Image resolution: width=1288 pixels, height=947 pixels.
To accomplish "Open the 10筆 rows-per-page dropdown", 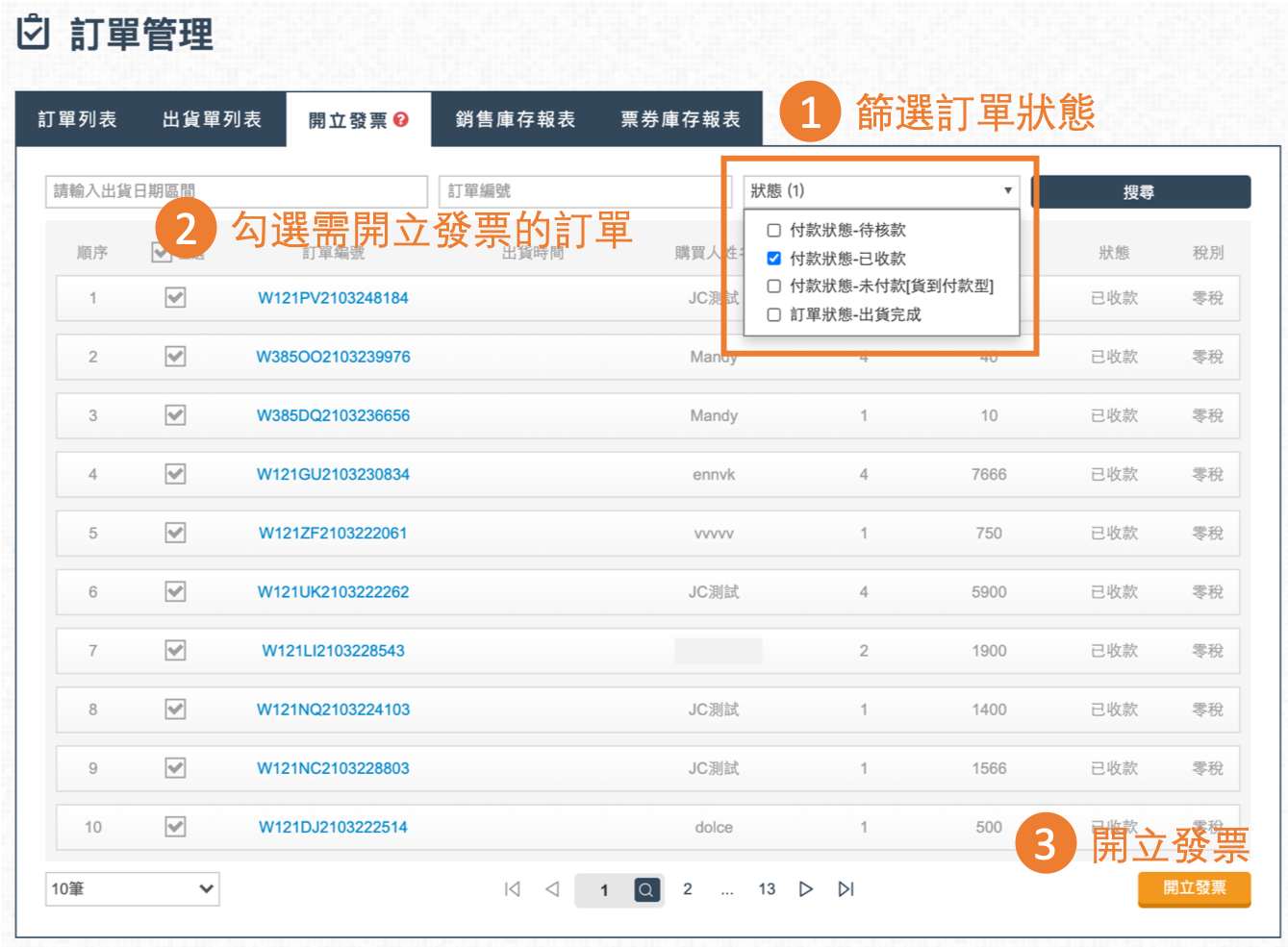I will (x=133, y=889).
